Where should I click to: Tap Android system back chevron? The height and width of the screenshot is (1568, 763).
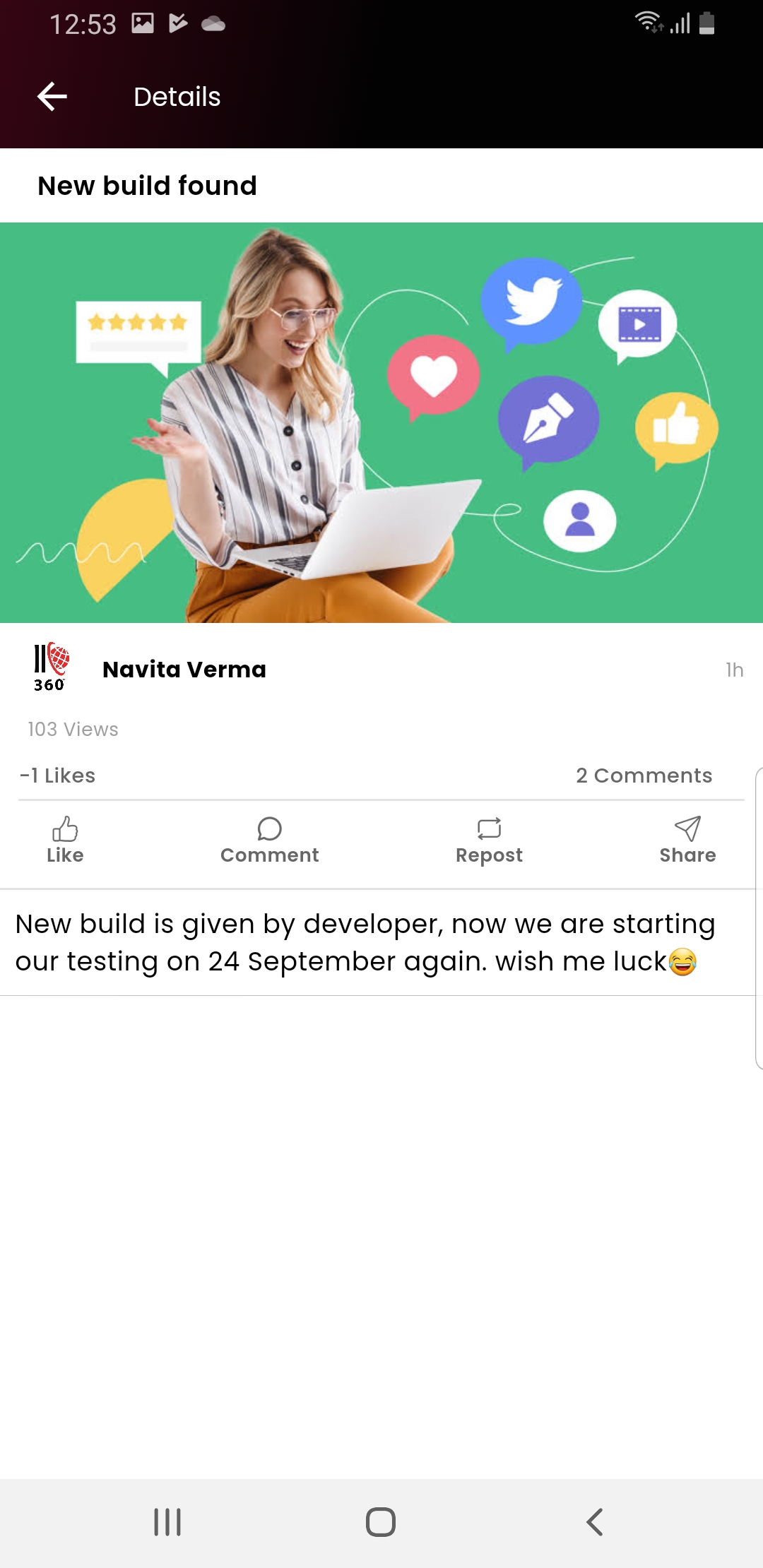pos(595,1522)
